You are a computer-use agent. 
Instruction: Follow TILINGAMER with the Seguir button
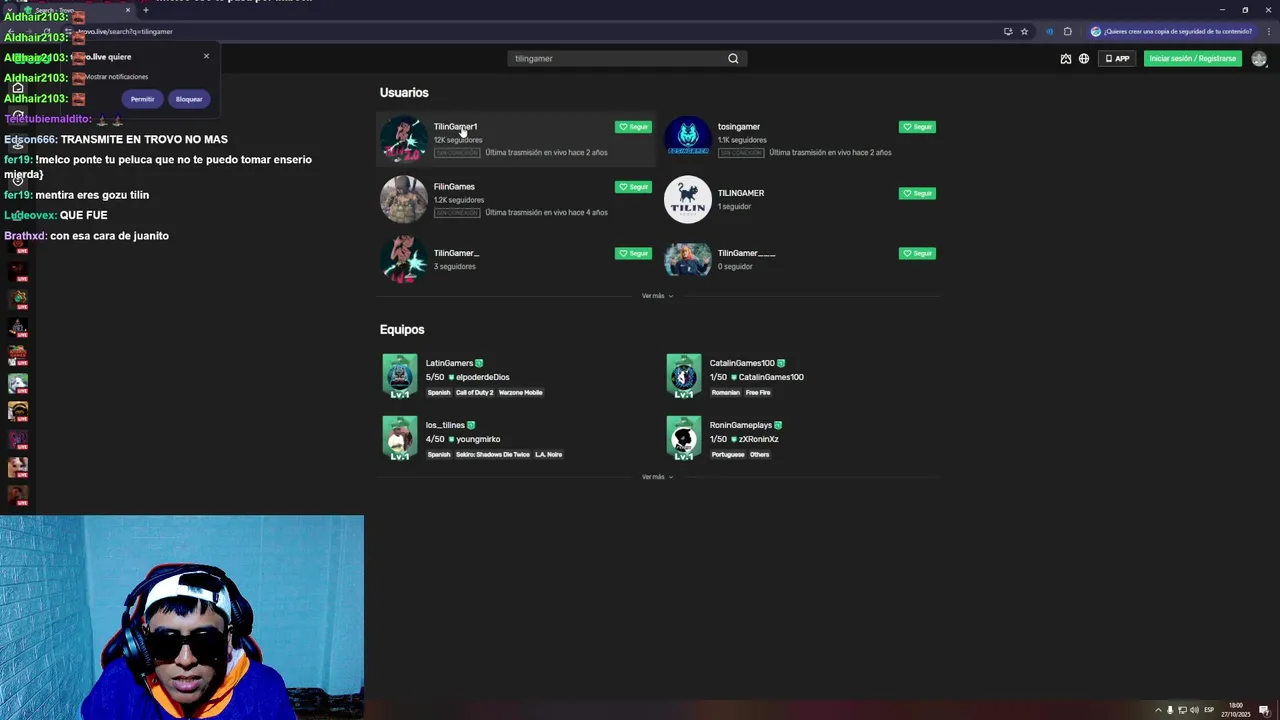click(917, 193)
